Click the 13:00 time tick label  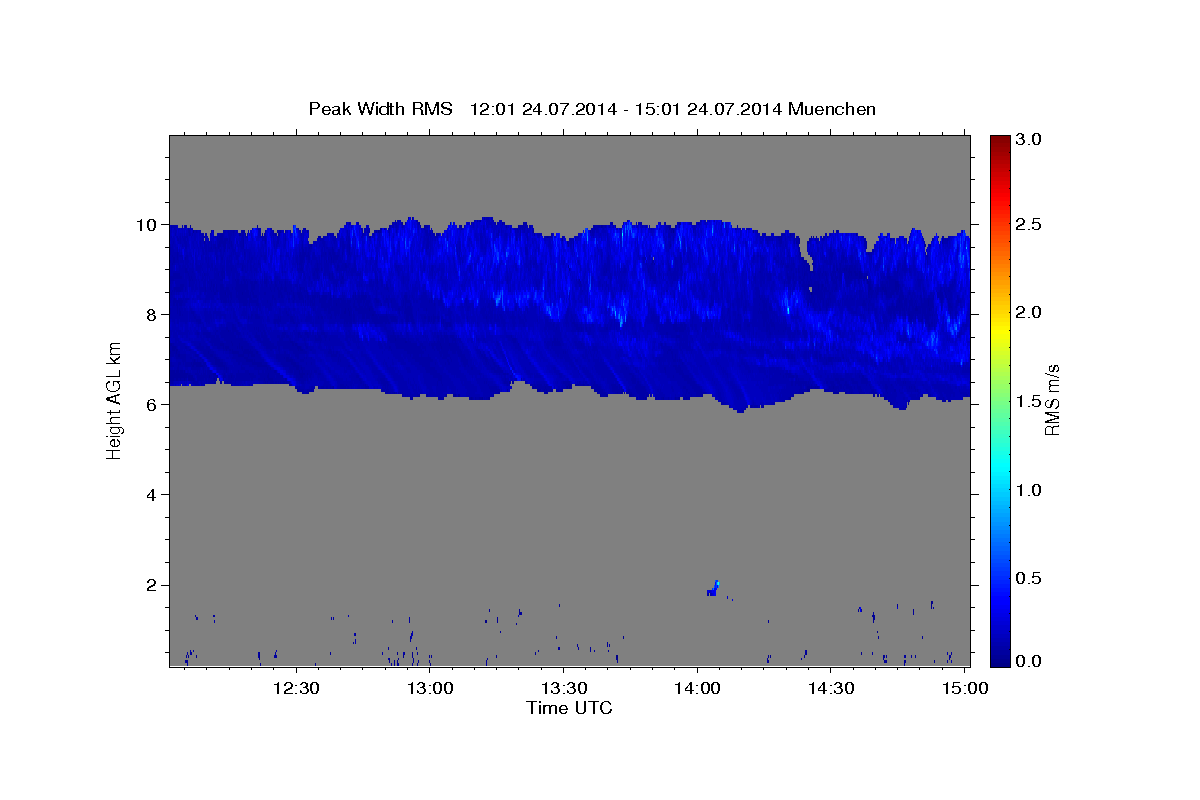(x=430, y=688)
